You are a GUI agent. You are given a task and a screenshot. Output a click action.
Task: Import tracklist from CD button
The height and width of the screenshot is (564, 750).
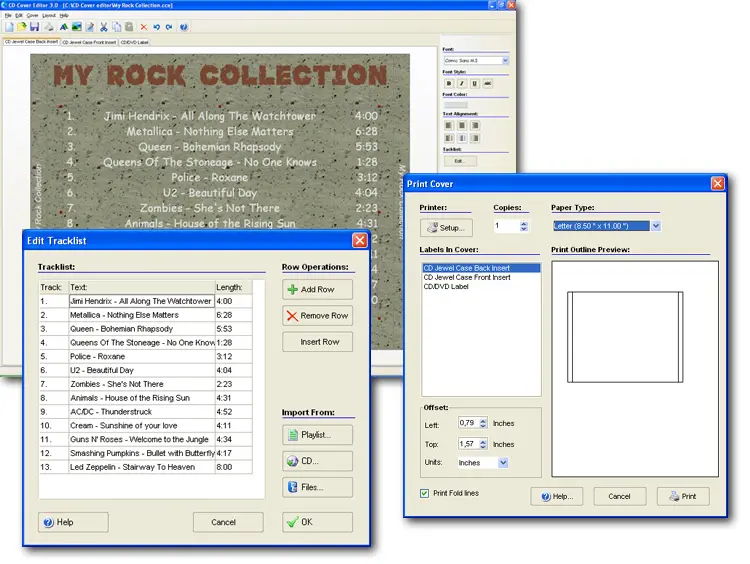pyautogui.click(x=317, y=461)
